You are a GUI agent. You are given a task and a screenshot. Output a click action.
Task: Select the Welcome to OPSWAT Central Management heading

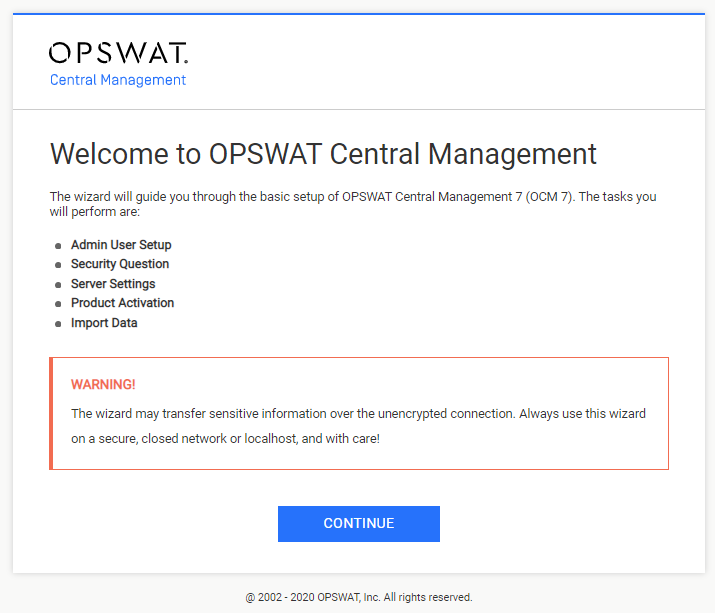point(323,154)
